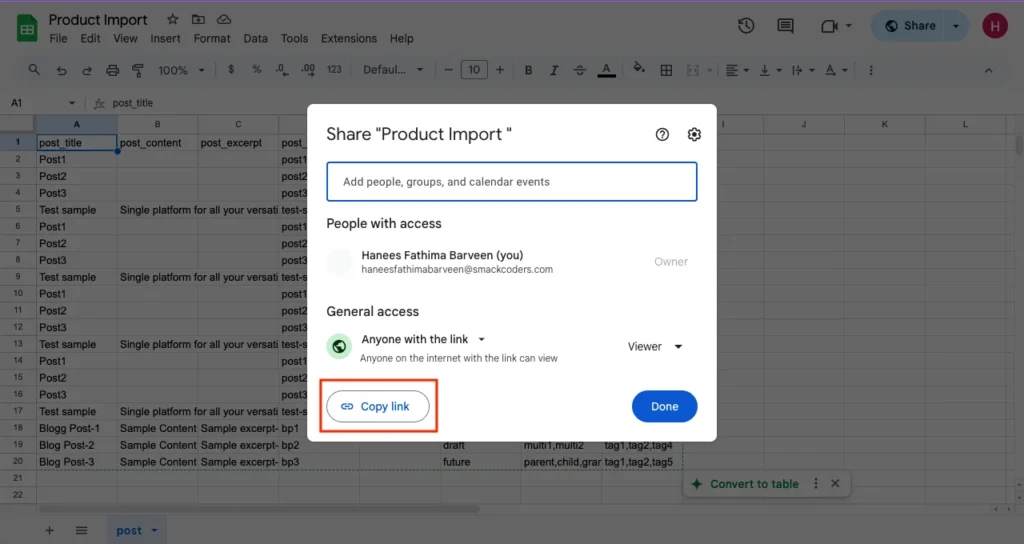The width and height of the screenshot is (1024, 544).
Task: Select the post sheet tab
Action: tap(129, 530)
